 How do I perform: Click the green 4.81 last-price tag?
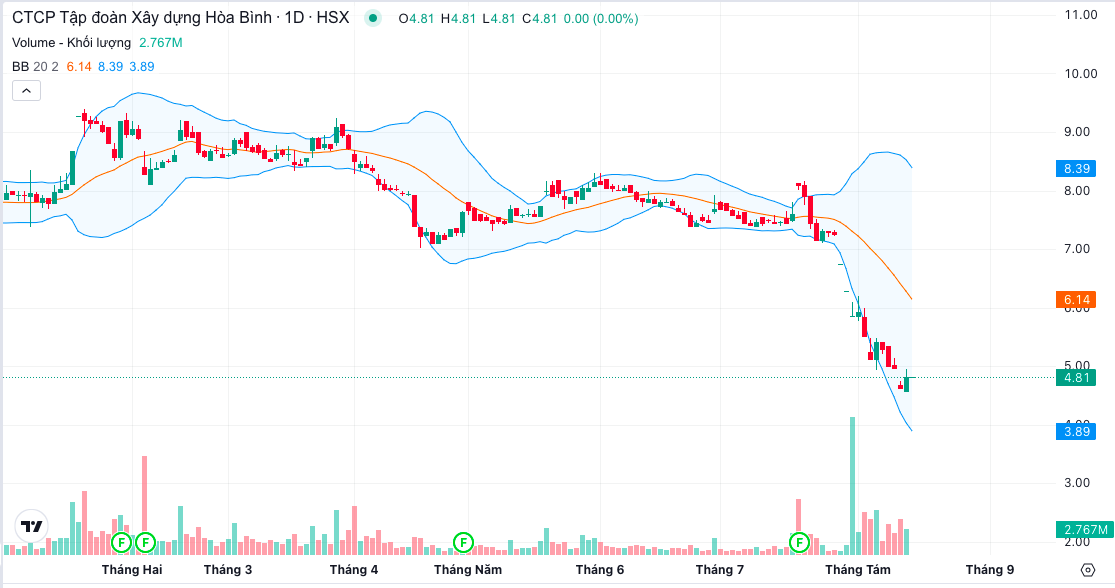pos(1076,378)
